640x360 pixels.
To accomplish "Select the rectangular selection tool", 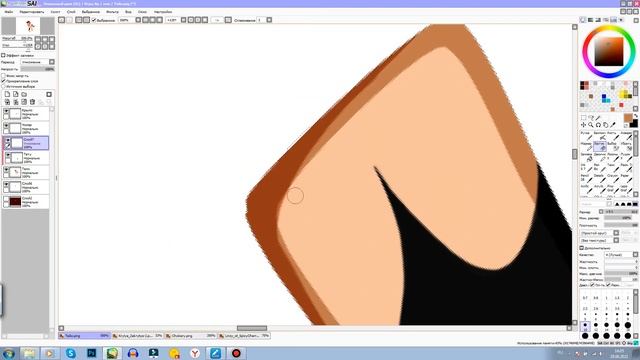I will pos(583,118).
